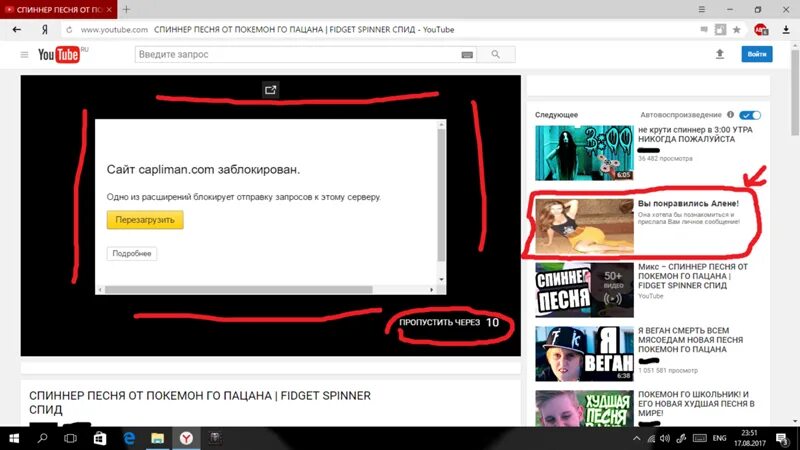Open the Вы понравились Алене! ad title
800x450 pixels.
point(688,204)
